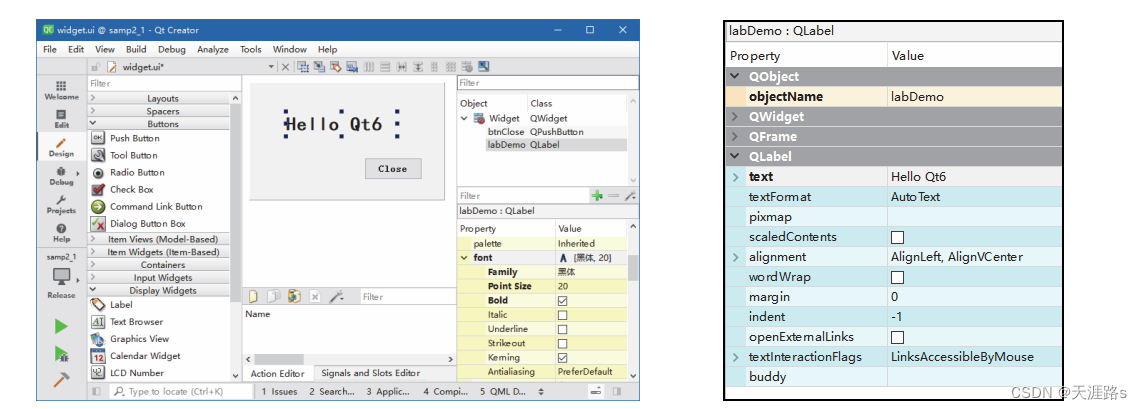Toggle the Kerning checkbox
The image size is (1142, 409).
click(x=562, y=358)
